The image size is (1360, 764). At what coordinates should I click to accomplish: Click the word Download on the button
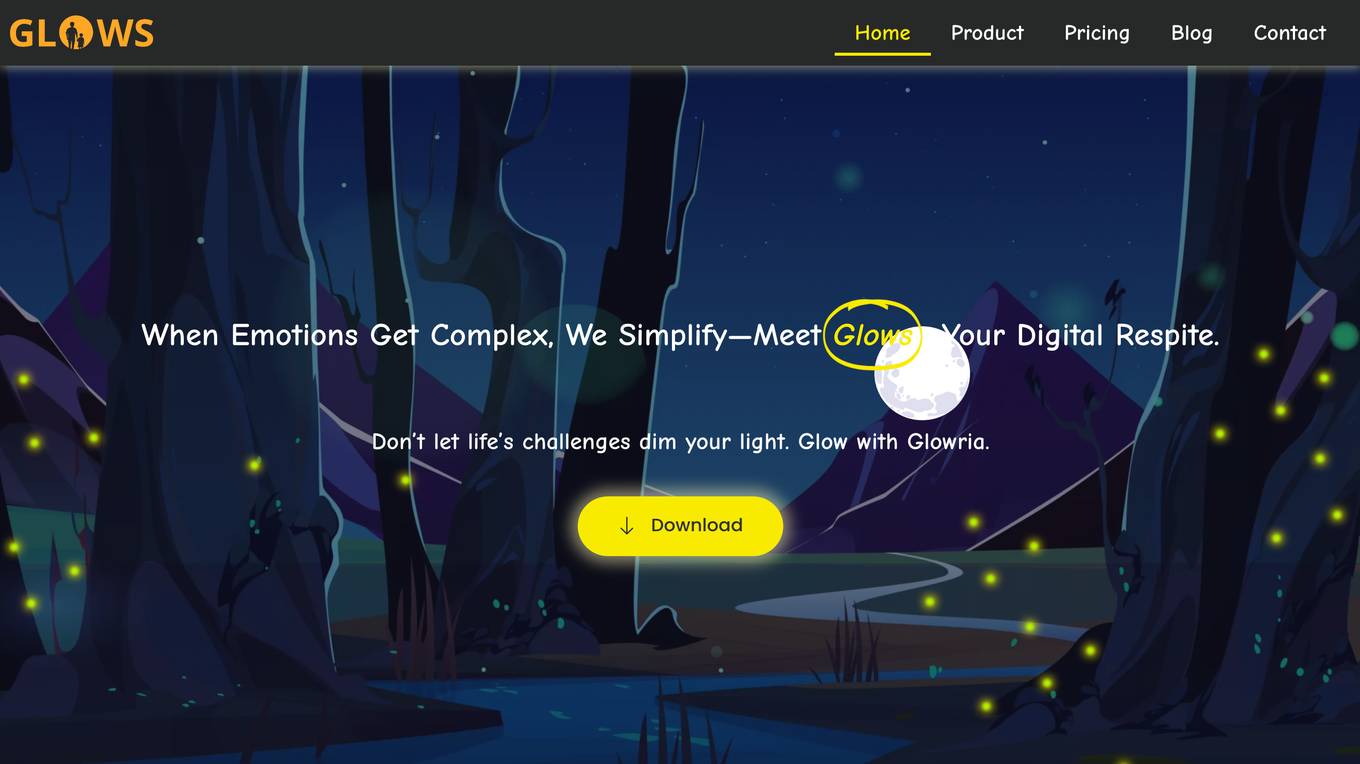[696, 526]
